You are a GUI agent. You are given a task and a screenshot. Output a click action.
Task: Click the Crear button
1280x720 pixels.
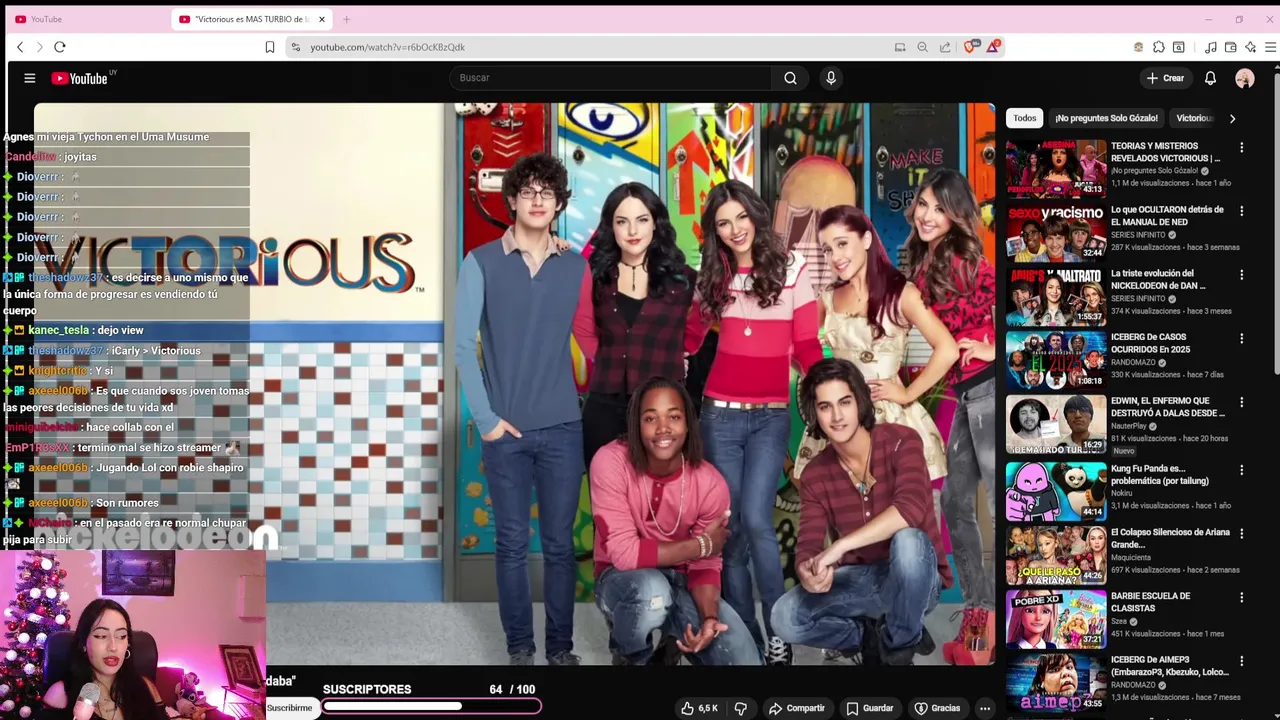pyautogui.click(x=1165, y=78)
